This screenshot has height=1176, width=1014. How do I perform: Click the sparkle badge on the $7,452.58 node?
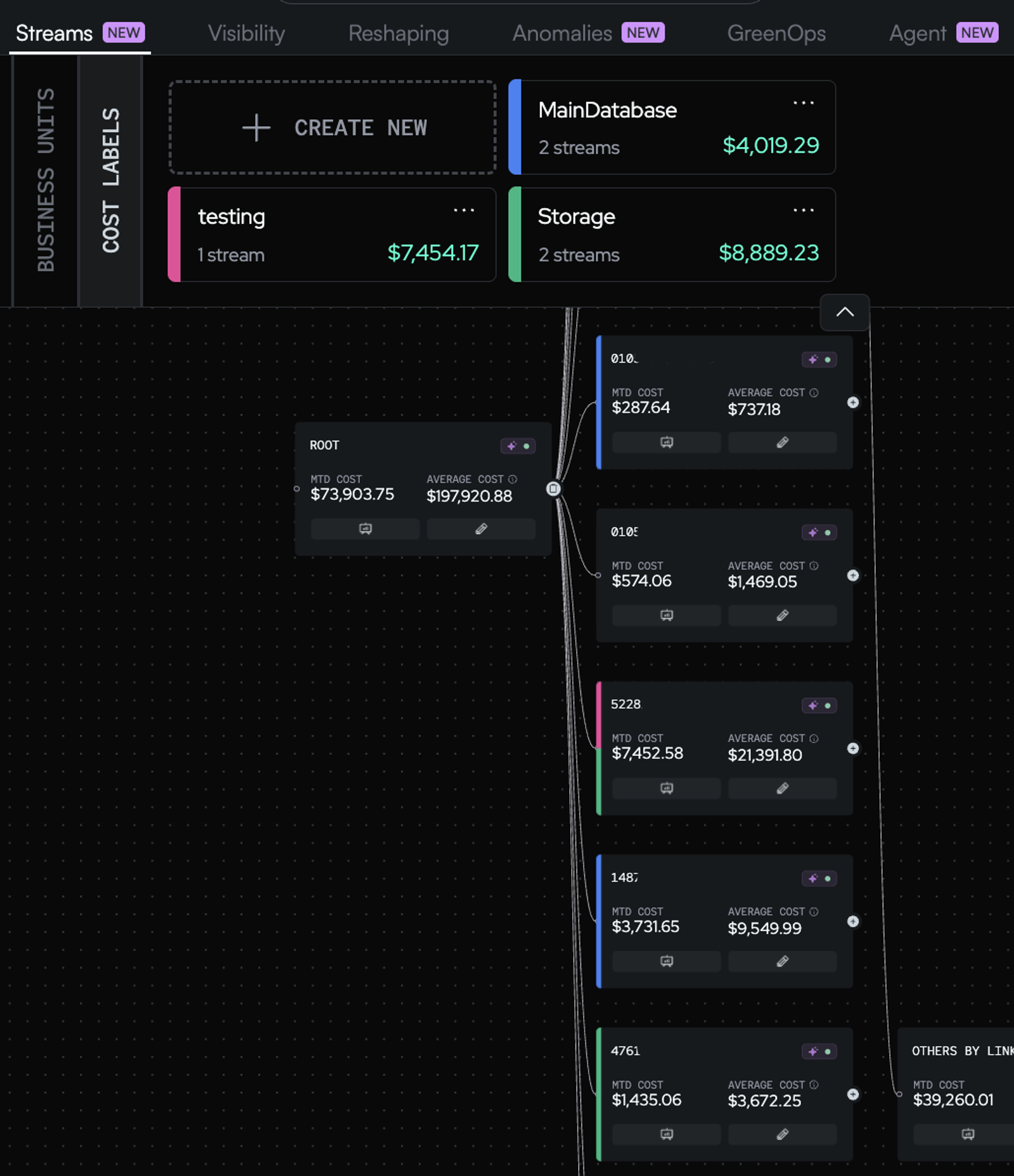(x=819, y=706)
